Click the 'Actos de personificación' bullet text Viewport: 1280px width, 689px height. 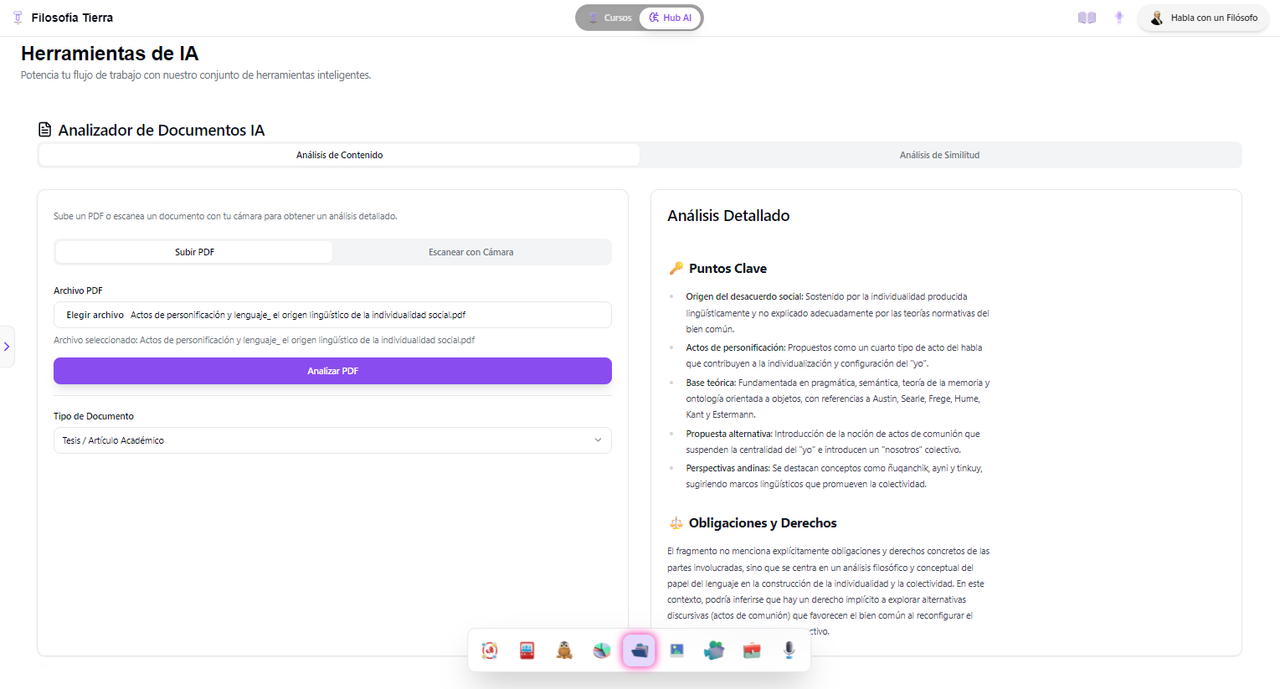(x=834, y=355)
